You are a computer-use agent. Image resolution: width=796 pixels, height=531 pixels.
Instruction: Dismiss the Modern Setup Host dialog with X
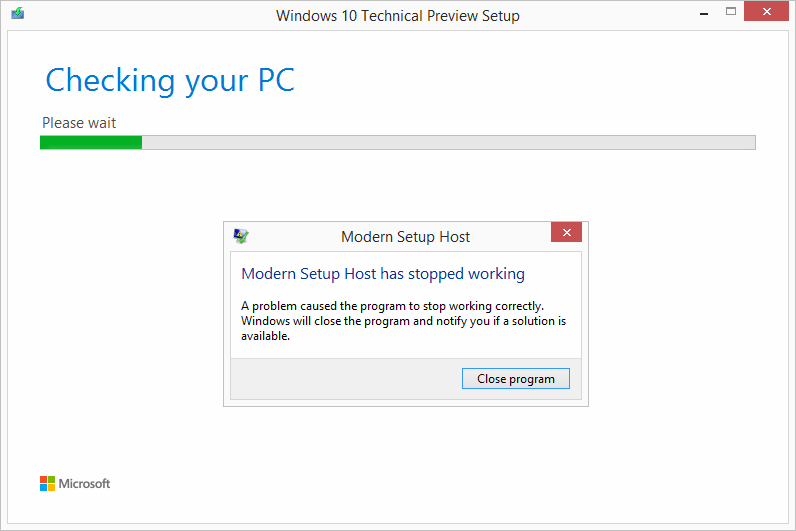(567, 233)
